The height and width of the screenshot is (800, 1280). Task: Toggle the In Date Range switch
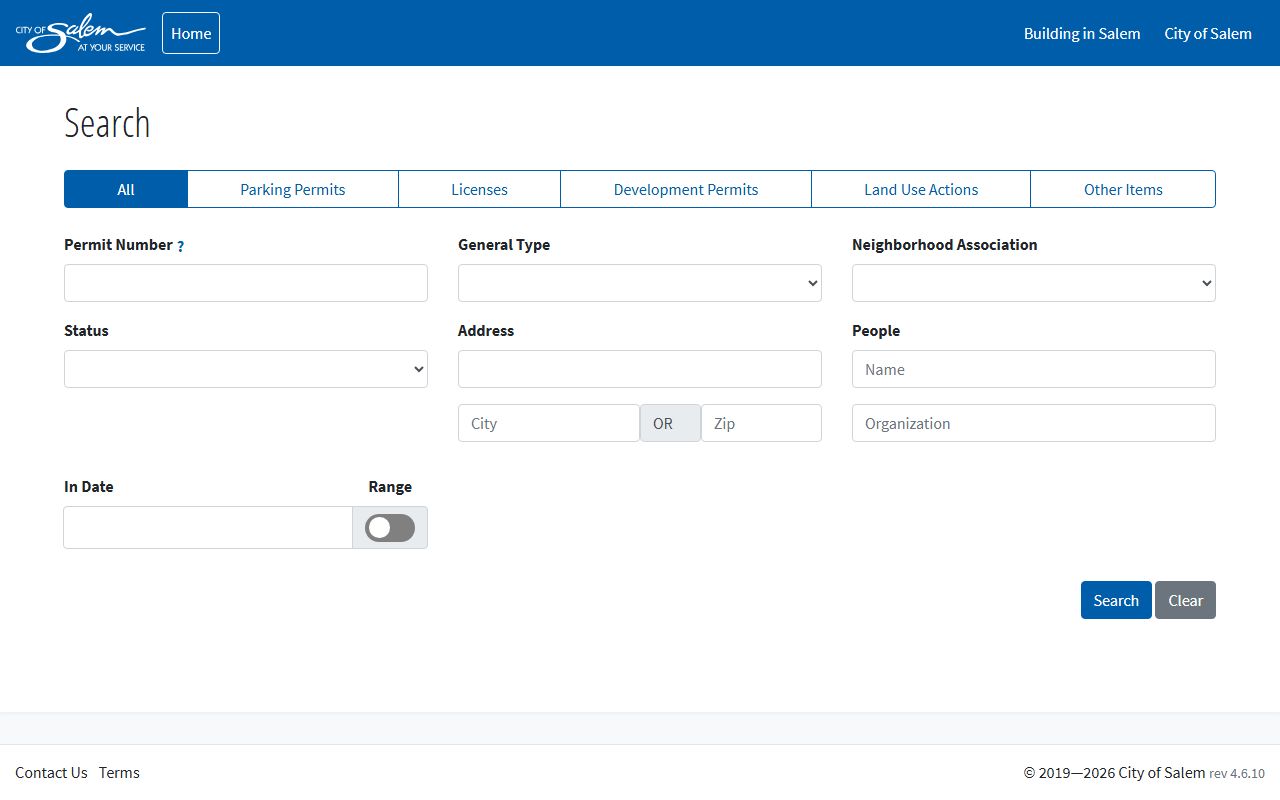click(389, 528)
